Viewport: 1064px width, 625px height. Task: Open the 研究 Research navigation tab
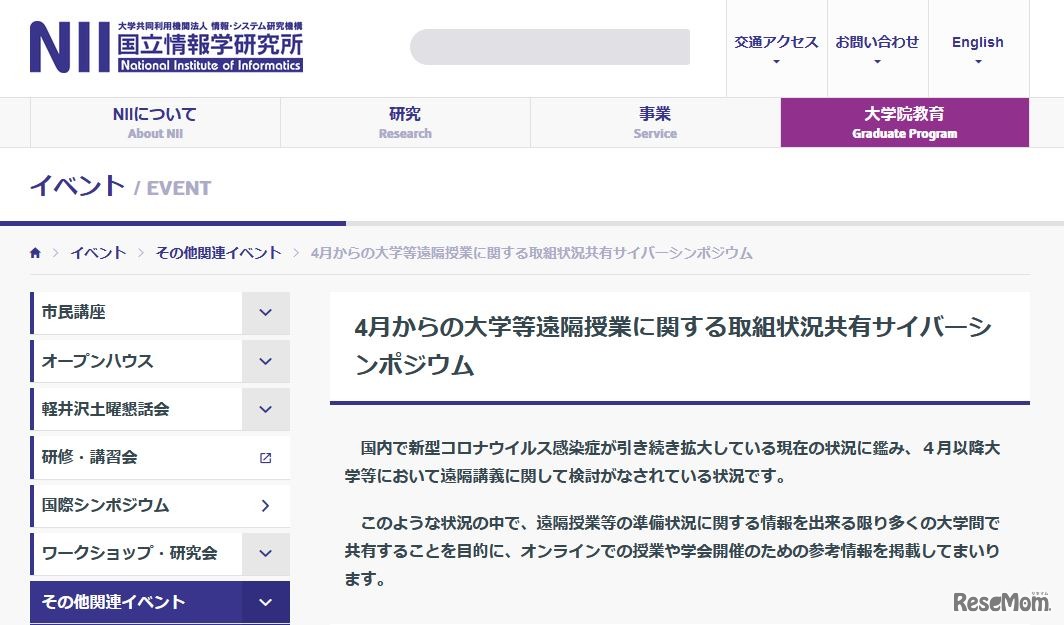click(404, 122)
